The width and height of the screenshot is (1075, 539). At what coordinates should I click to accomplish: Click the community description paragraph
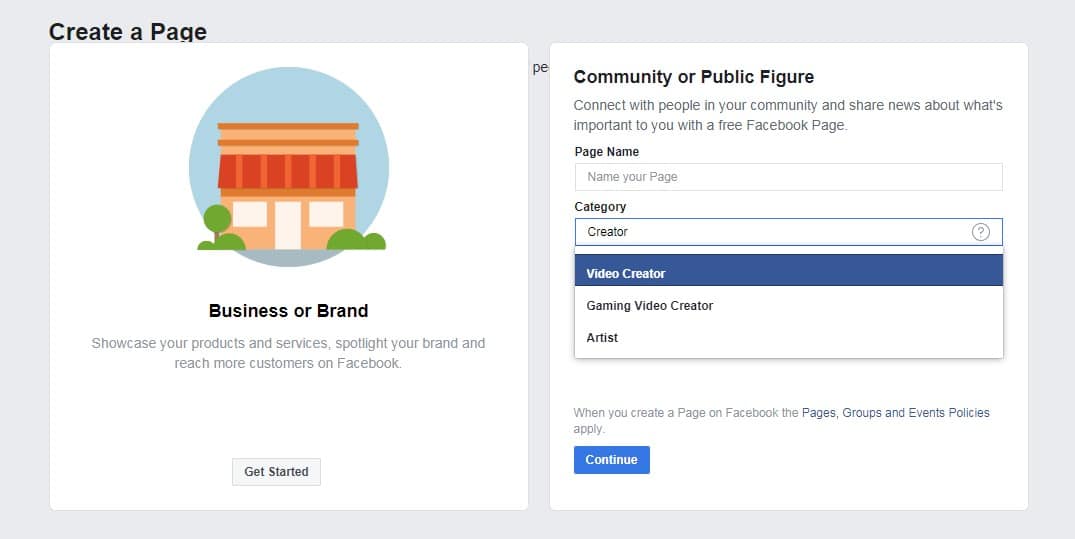787,115
